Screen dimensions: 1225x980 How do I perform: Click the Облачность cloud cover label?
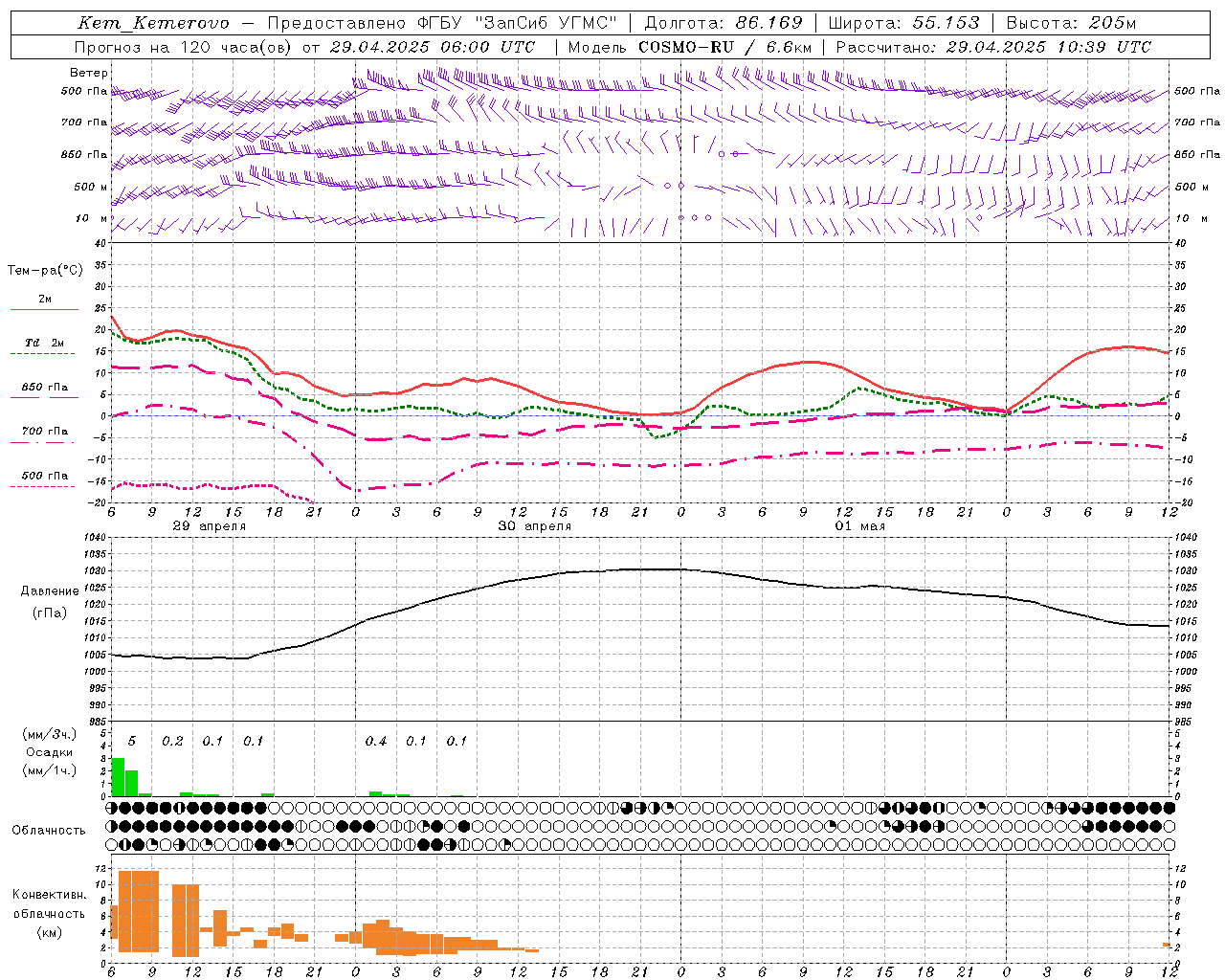(x=49, y=830)
